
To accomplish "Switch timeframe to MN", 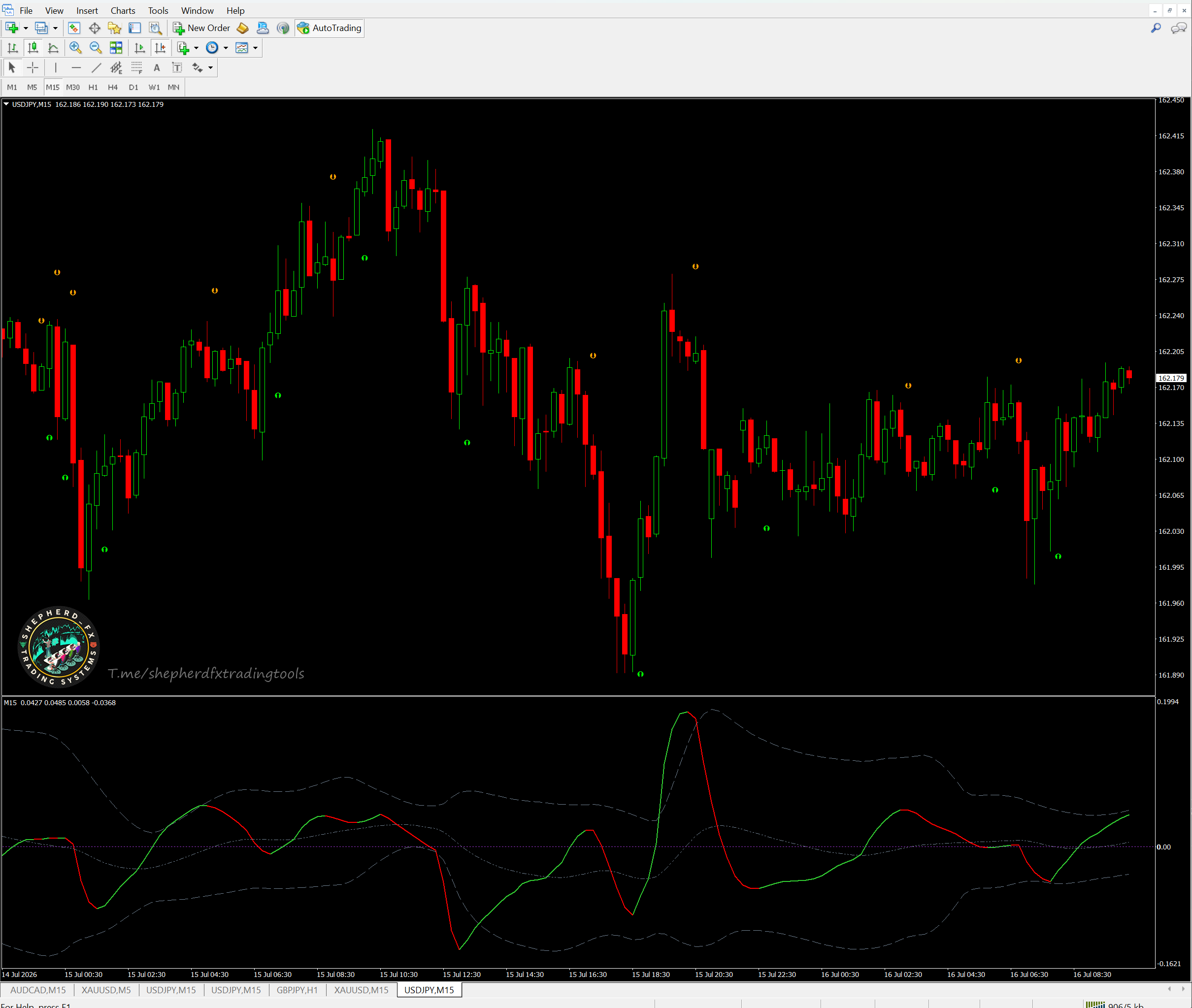I will coord(173,88).
